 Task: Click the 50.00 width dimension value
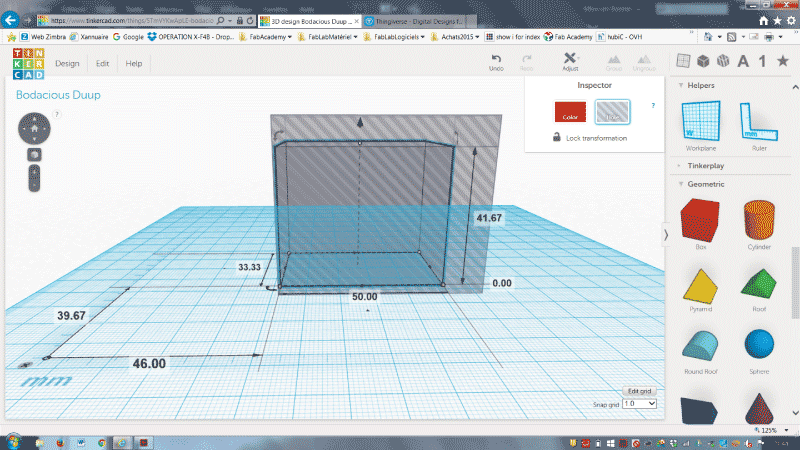pos(364,296)
